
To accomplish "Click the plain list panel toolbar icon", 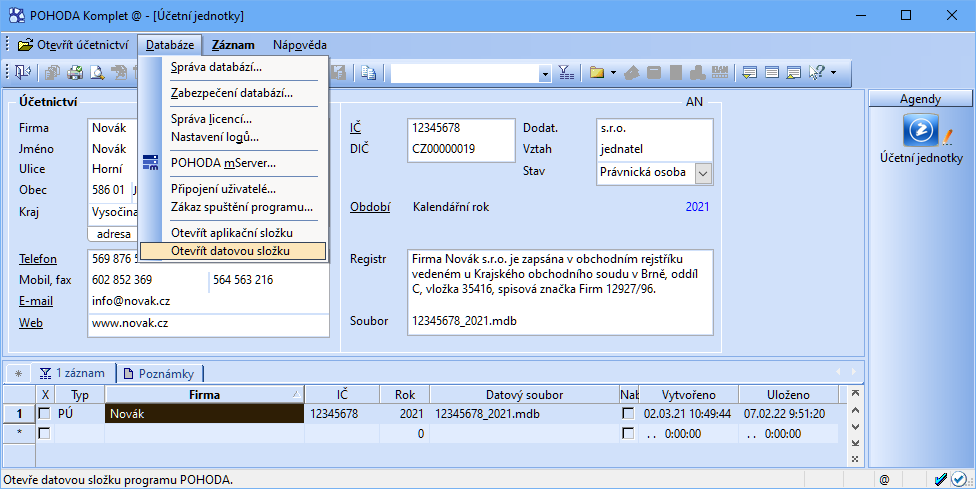I will [772, 73].
